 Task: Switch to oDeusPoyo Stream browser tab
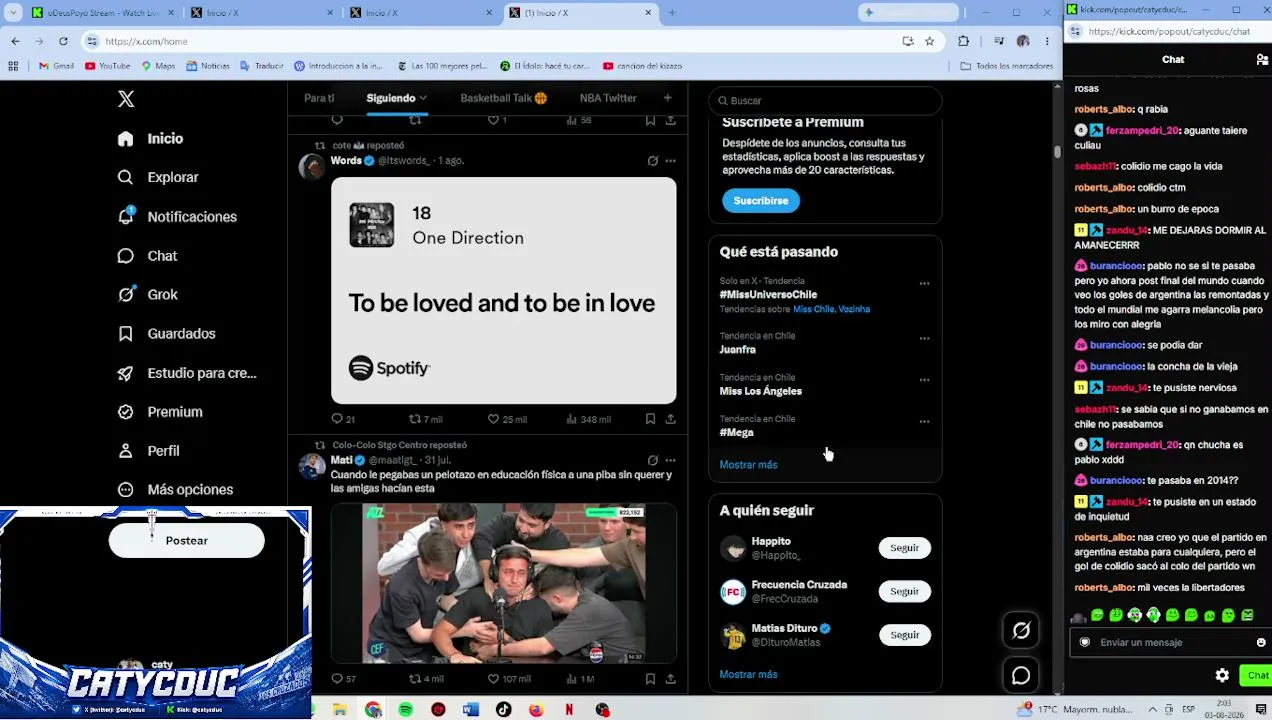pos(100,12)
